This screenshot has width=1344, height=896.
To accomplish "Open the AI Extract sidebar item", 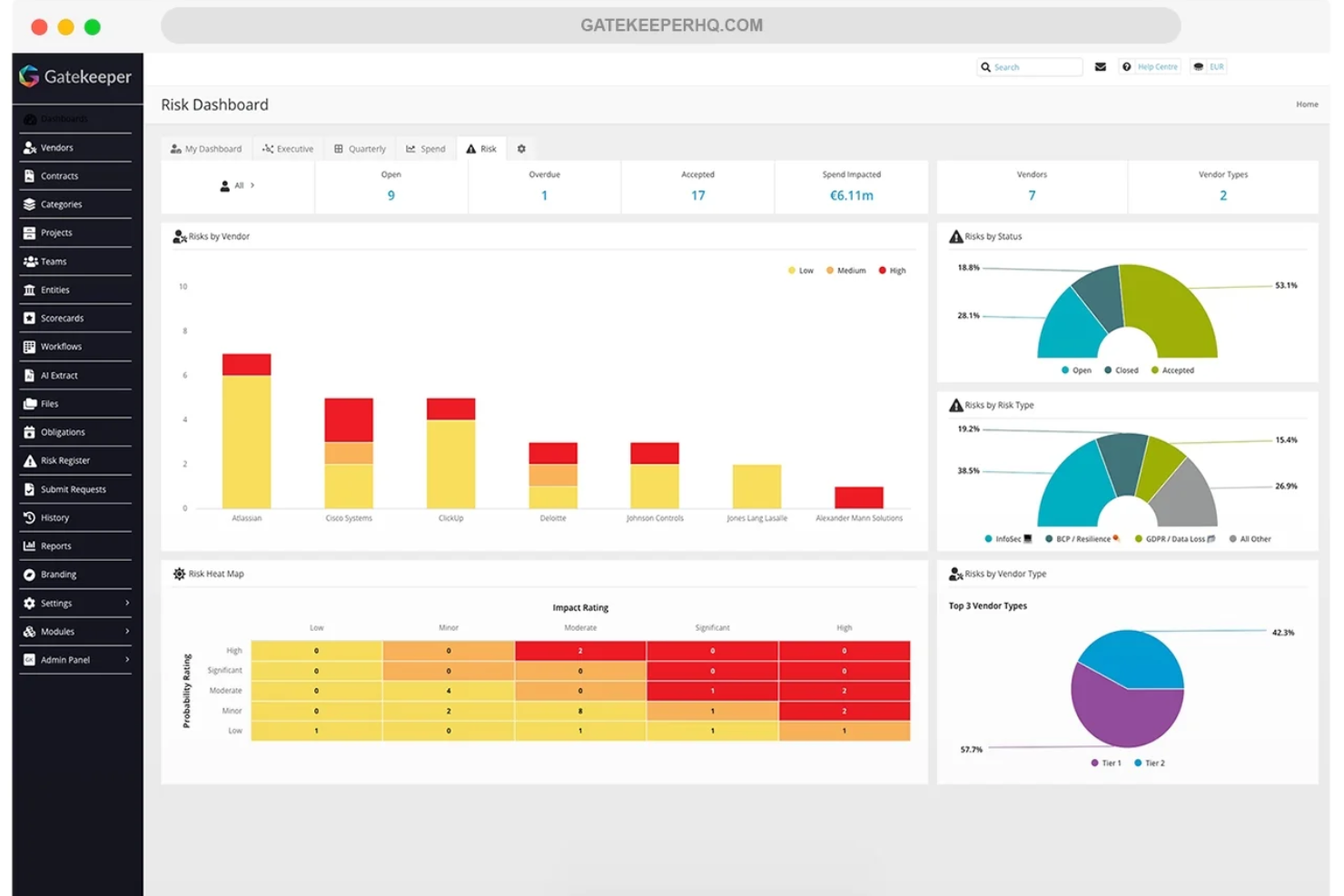I will coord(59,375).
